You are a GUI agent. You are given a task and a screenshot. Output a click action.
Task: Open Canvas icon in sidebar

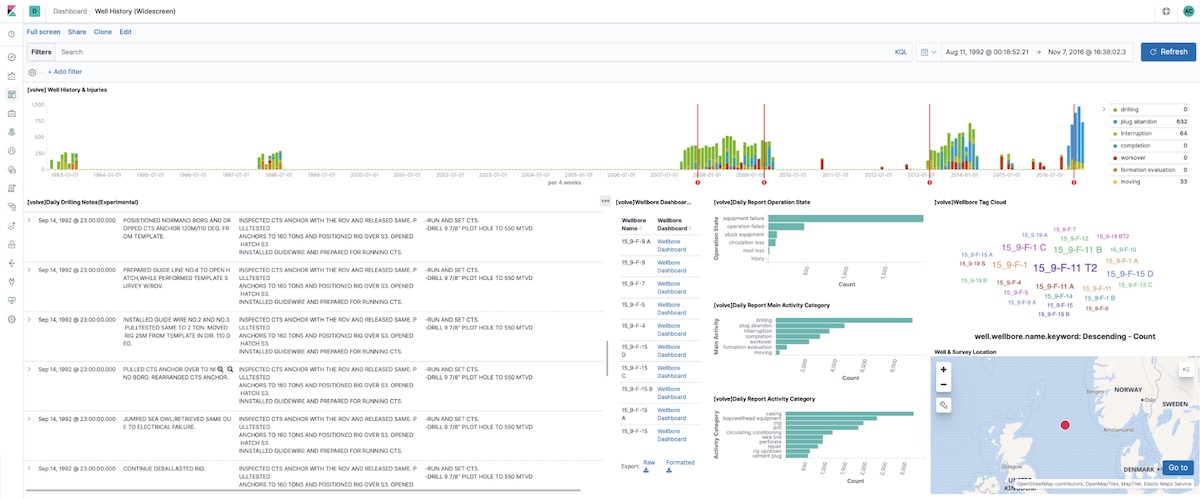pos(11,113)
